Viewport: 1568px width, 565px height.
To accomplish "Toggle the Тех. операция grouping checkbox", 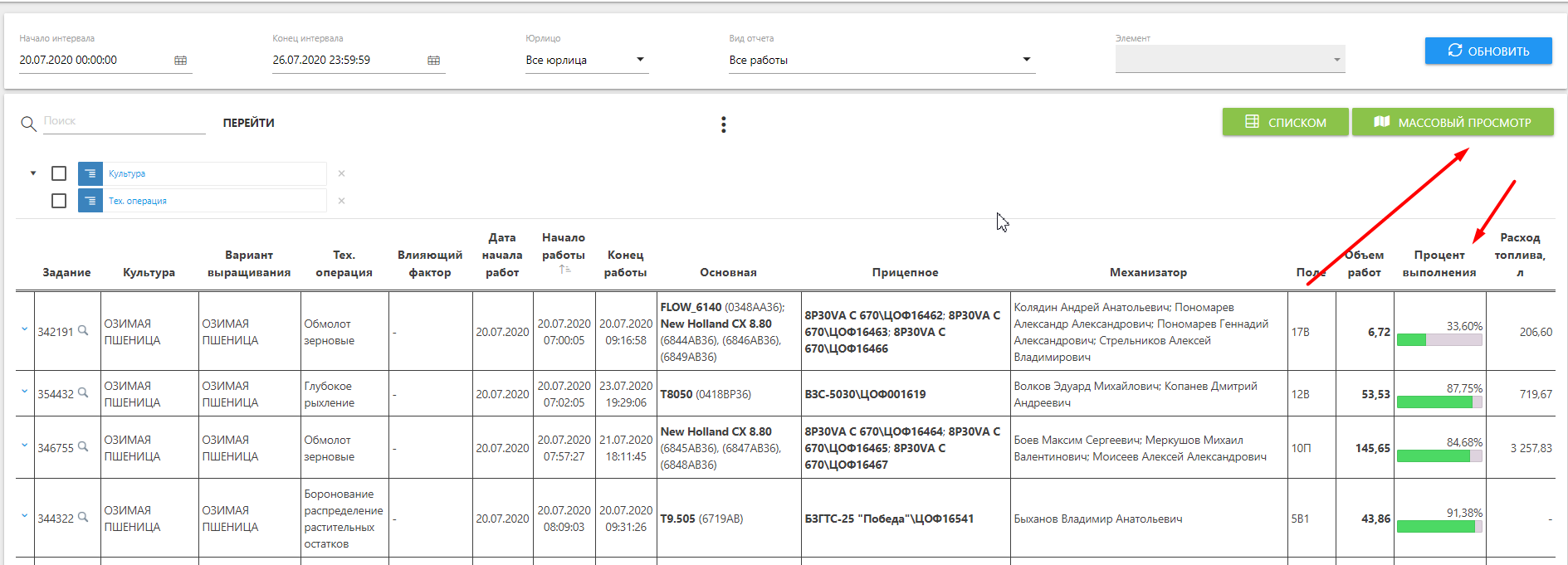I will tap(59, 201).
